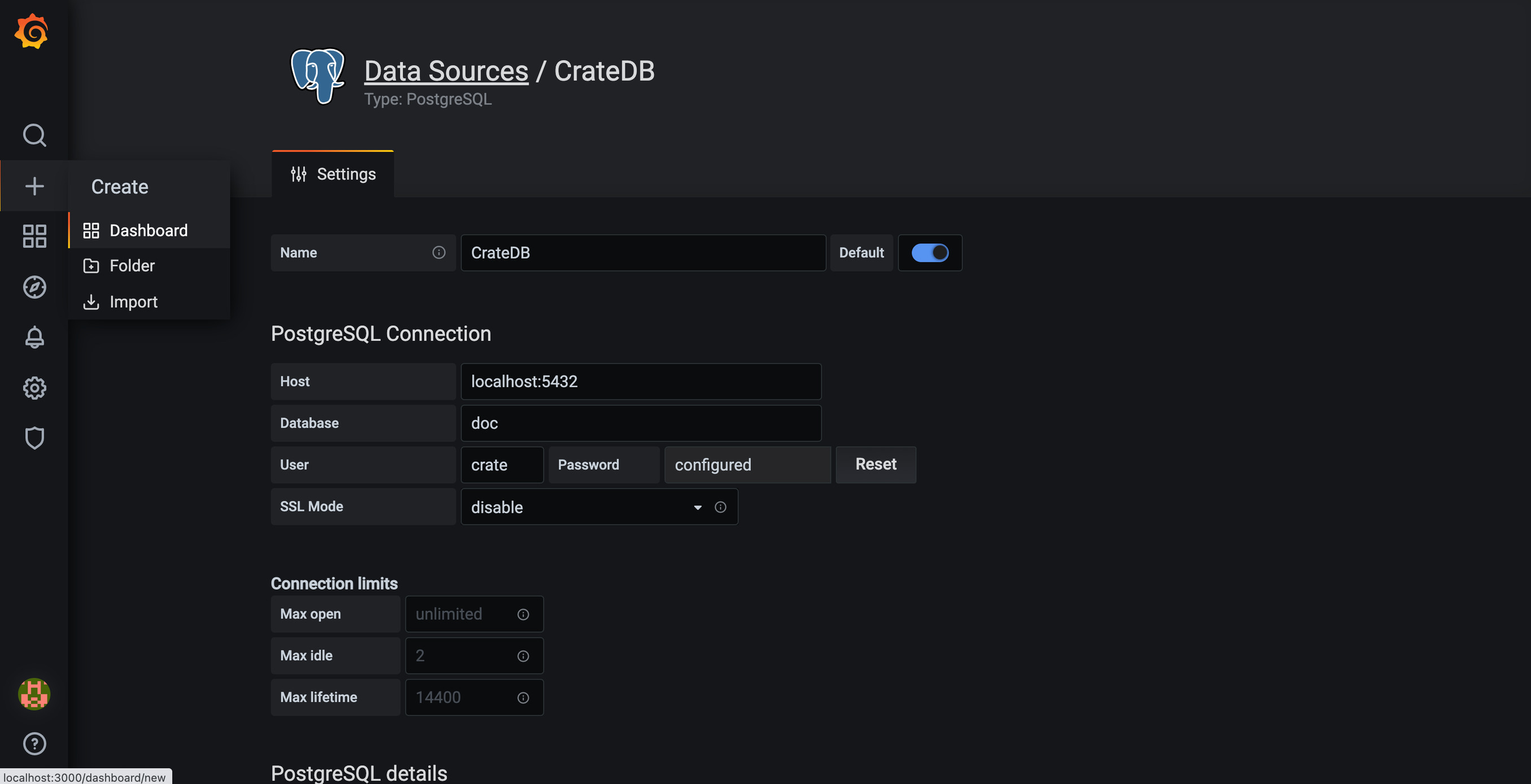The height and width of the screenshot is (784, 1531).
Task: Click the CrateDB page title text
Action: pos(605,71)
